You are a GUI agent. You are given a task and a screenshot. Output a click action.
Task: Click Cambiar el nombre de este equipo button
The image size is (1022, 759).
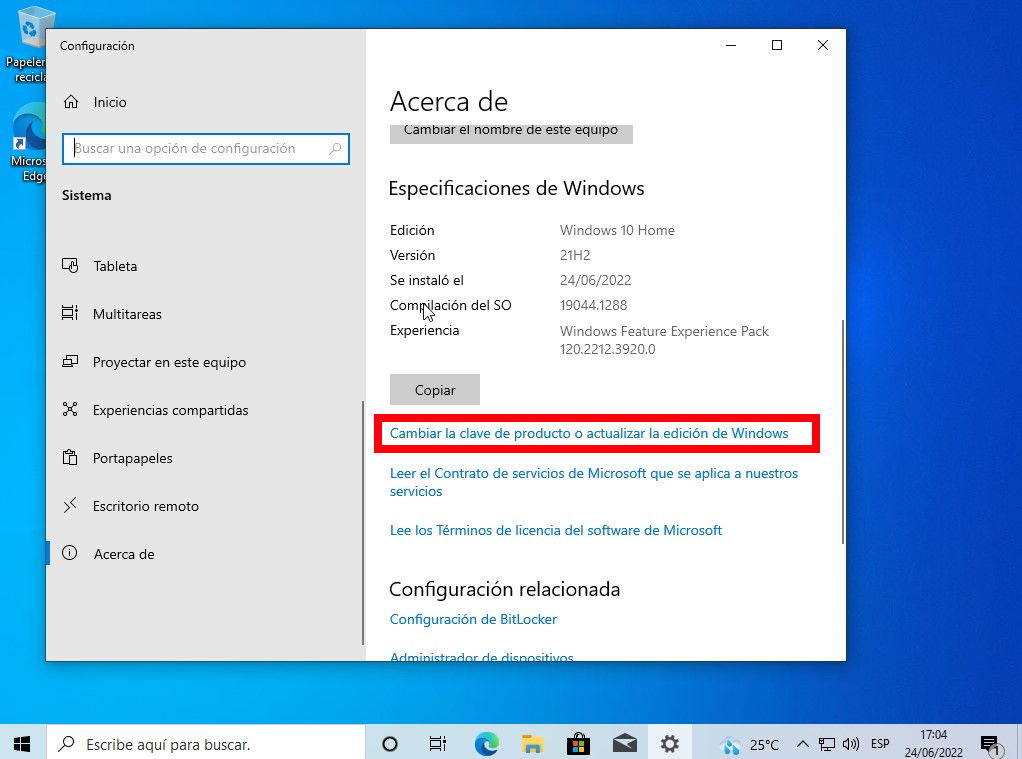pos(511,134)
